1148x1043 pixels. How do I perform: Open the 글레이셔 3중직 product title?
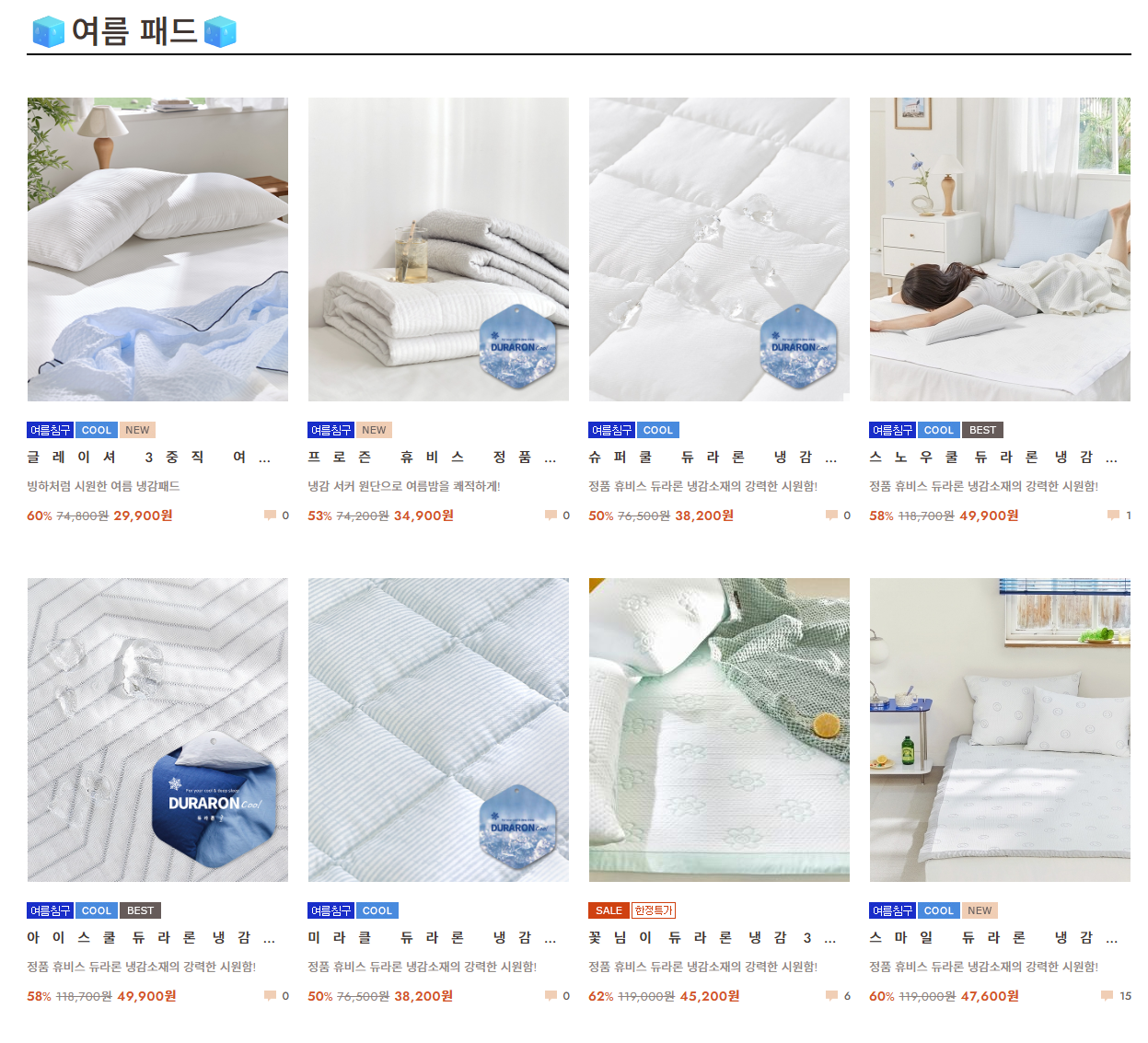pyautogui.click(x=148, y=458)
